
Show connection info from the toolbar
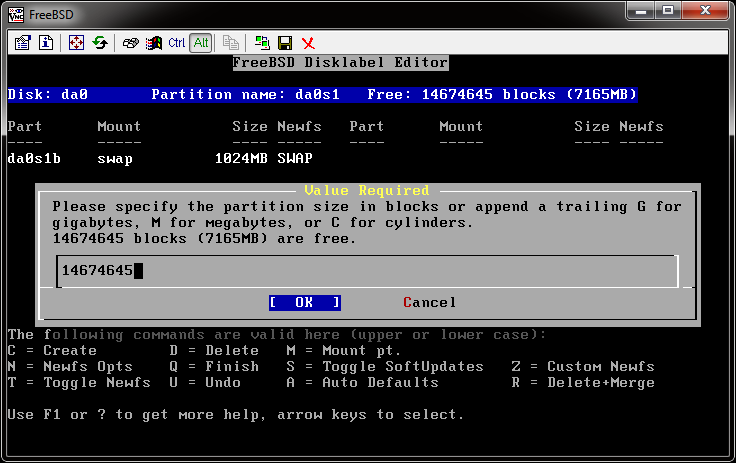46,43
